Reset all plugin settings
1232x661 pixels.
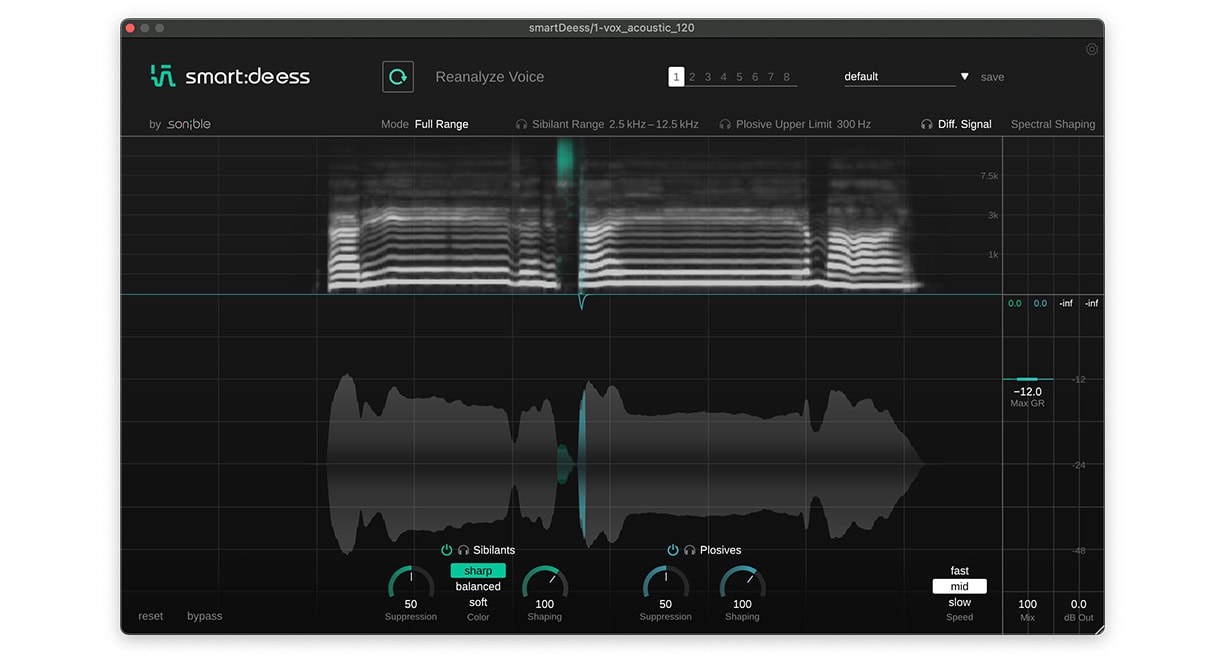[x=151, y=616]
